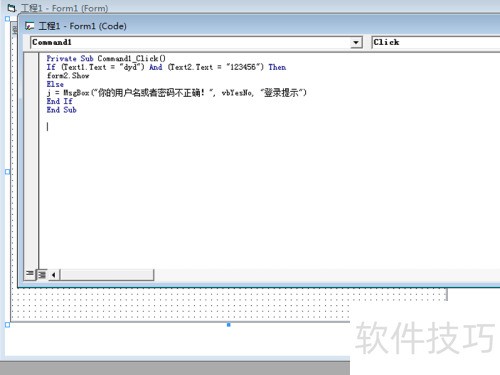Click the "dyd" string in code

click(130, 67)
